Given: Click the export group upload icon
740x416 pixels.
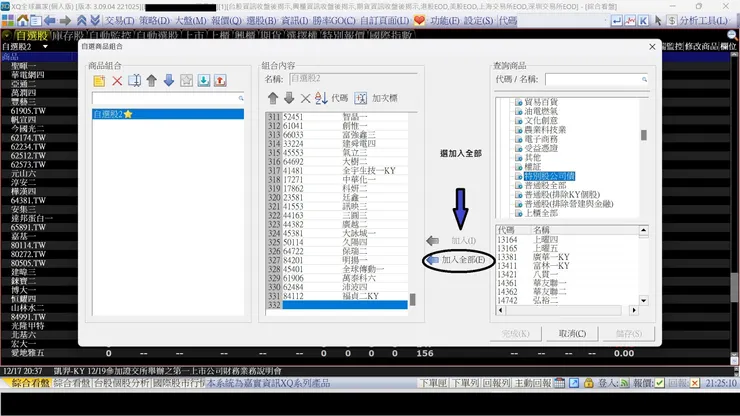Looking at the screenshot, I should (x=220, y=81).
